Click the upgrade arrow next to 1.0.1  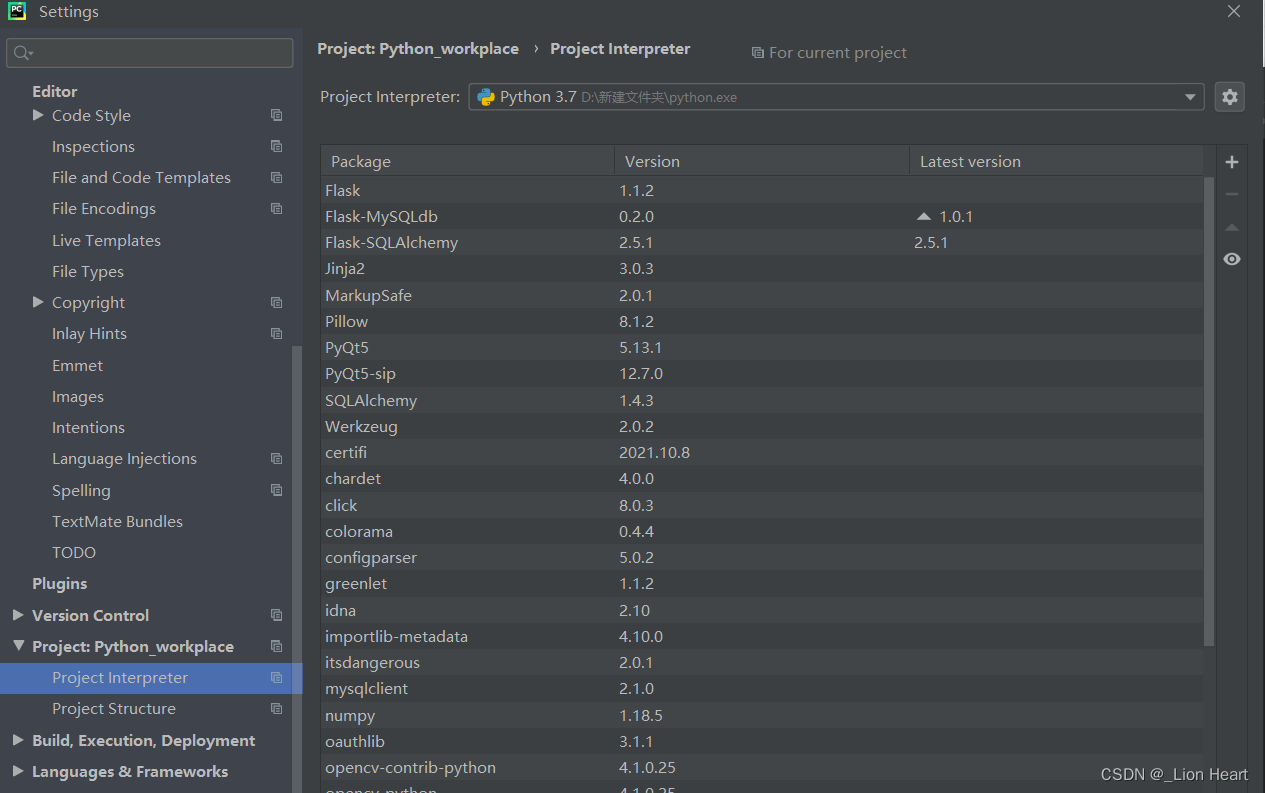coord(923,216)
